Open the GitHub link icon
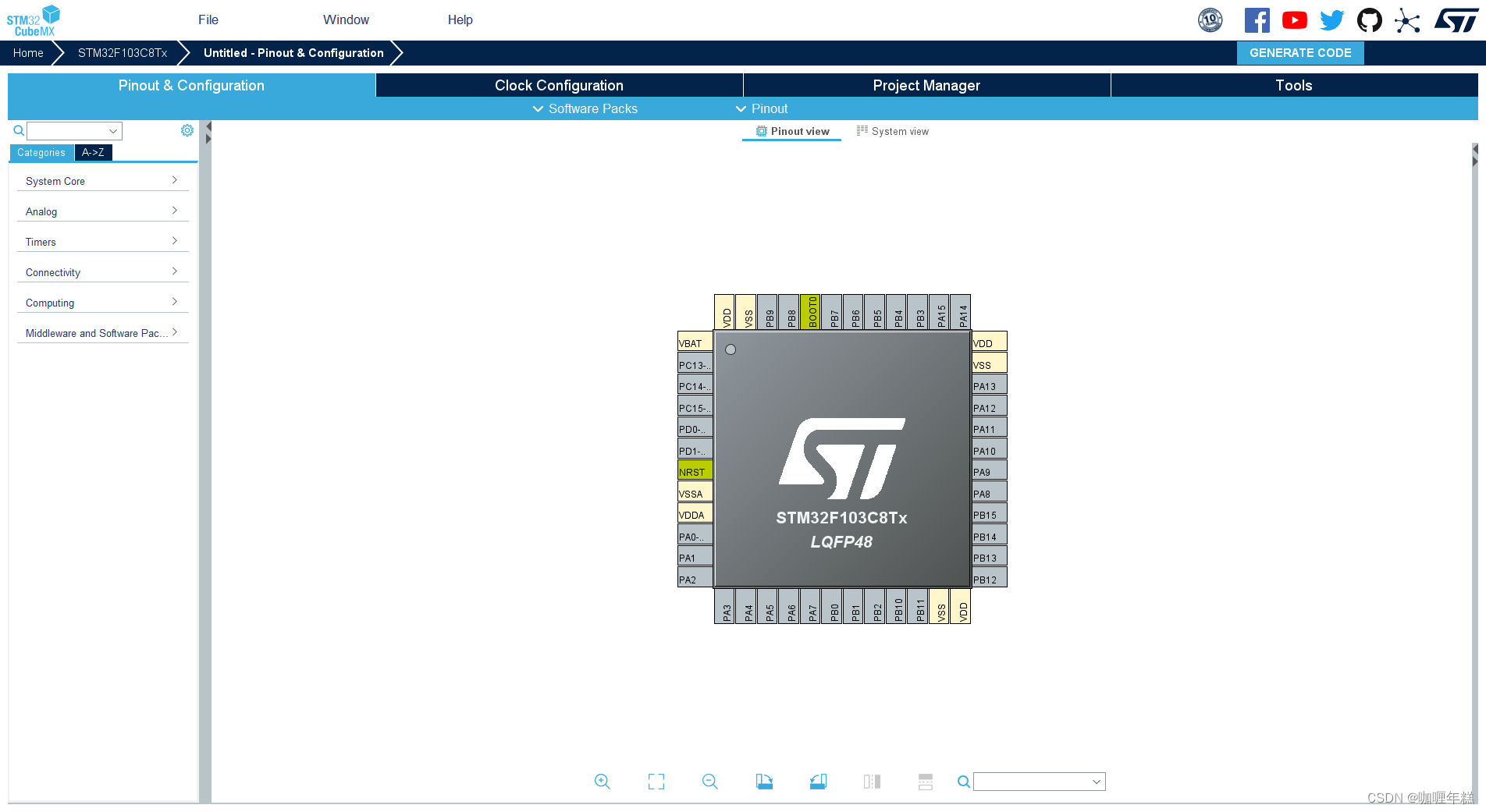This screenshot has width=1486, height=812. [x=1370, y=20]
